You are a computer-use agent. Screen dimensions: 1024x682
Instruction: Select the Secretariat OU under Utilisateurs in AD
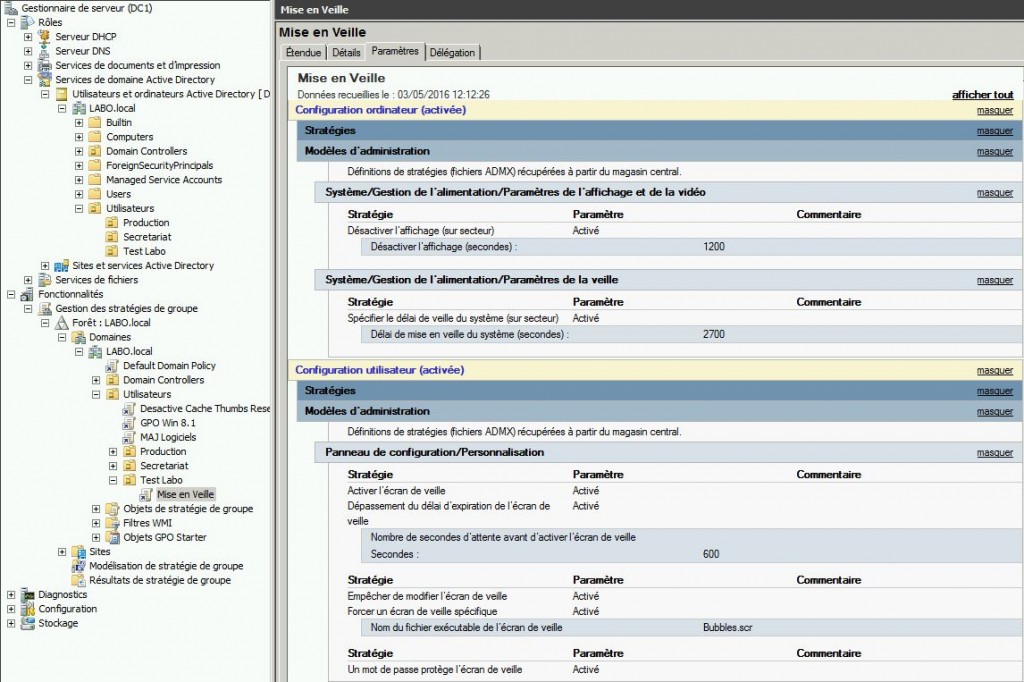coord(148,237)
